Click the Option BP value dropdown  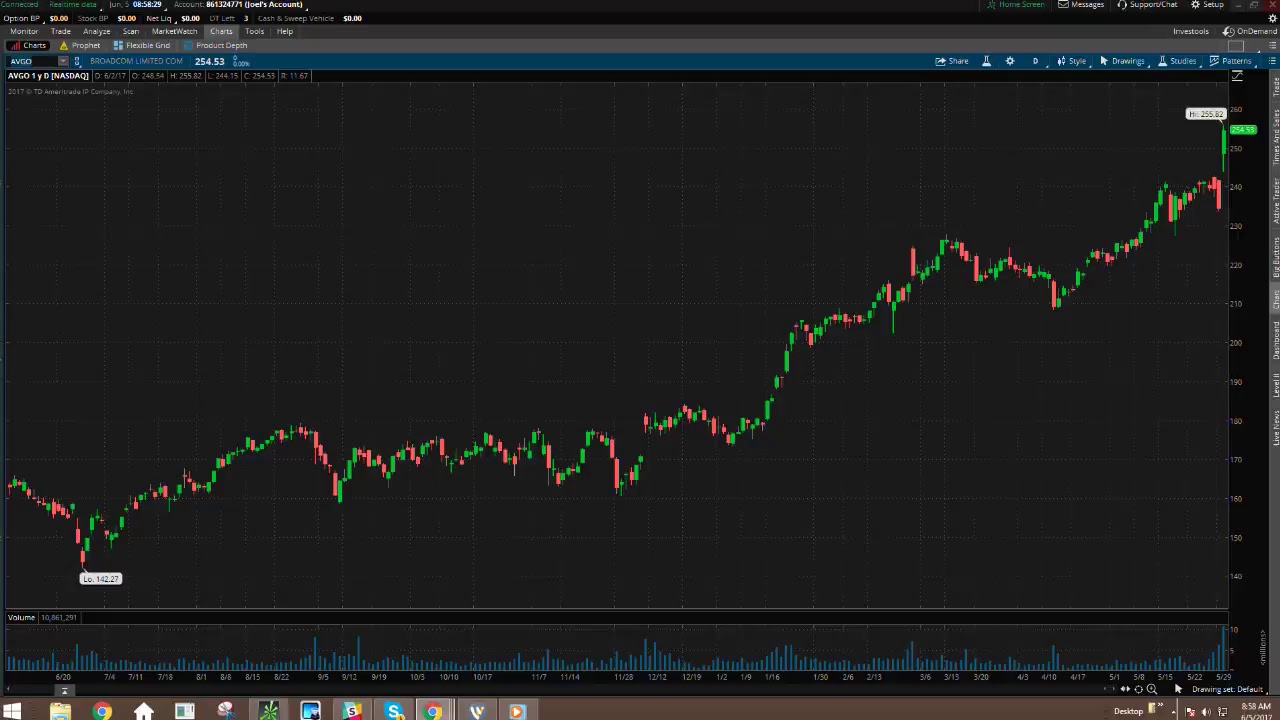coord(57,18)
